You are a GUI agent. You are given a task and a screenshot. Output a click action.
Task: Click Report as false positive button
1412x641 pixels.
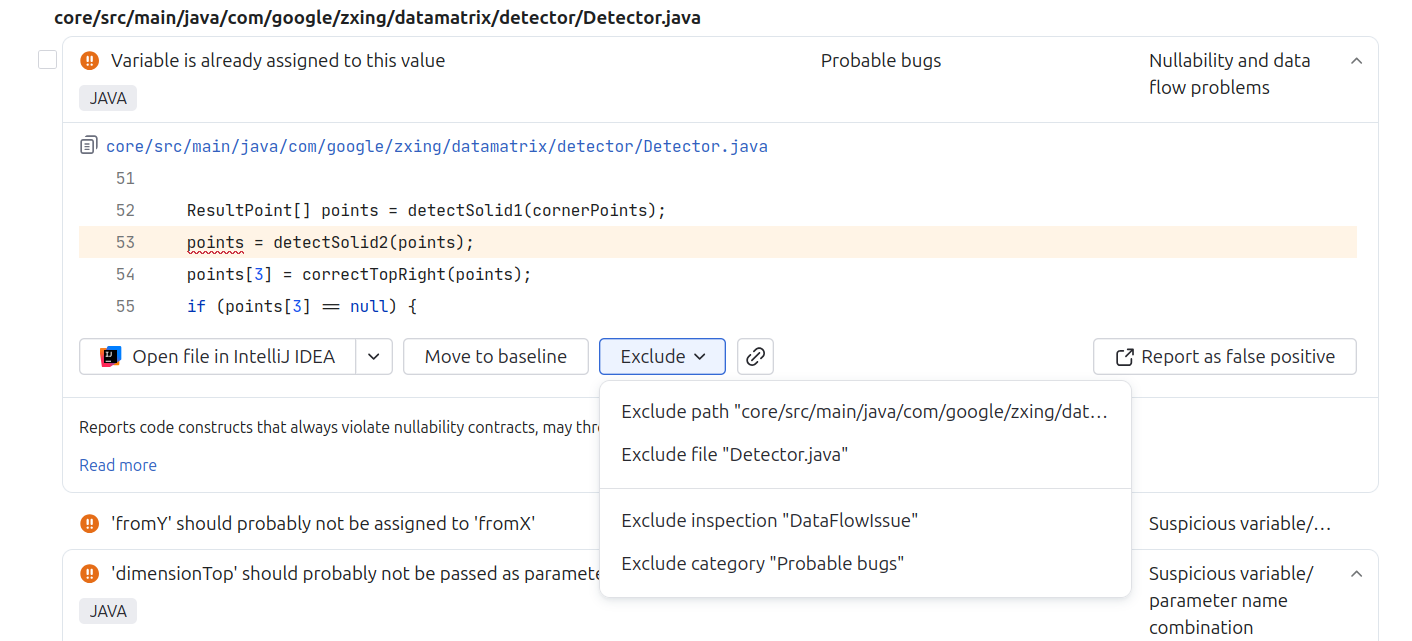[x=1224, y=356]
